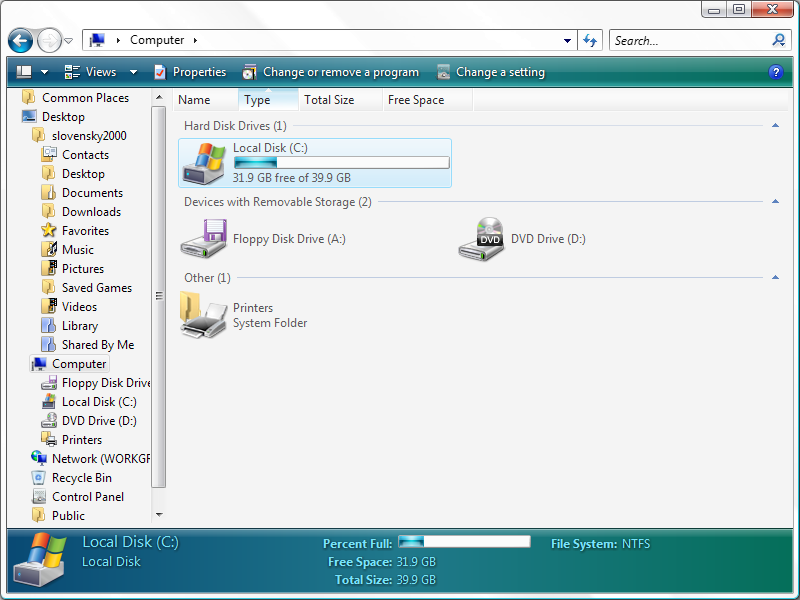Click the computer icon in the address bar
Viewport: 800px width, 600px height.
coord(97,40)
